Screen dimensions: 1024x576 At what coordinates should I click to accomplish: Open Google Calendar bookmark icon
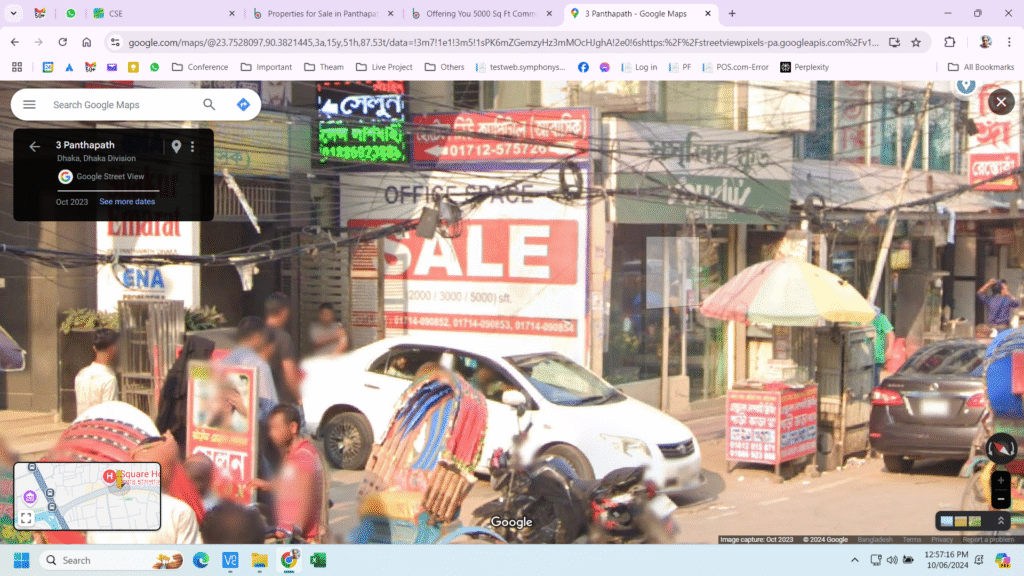pyautogui.click(x=48, y=67)
